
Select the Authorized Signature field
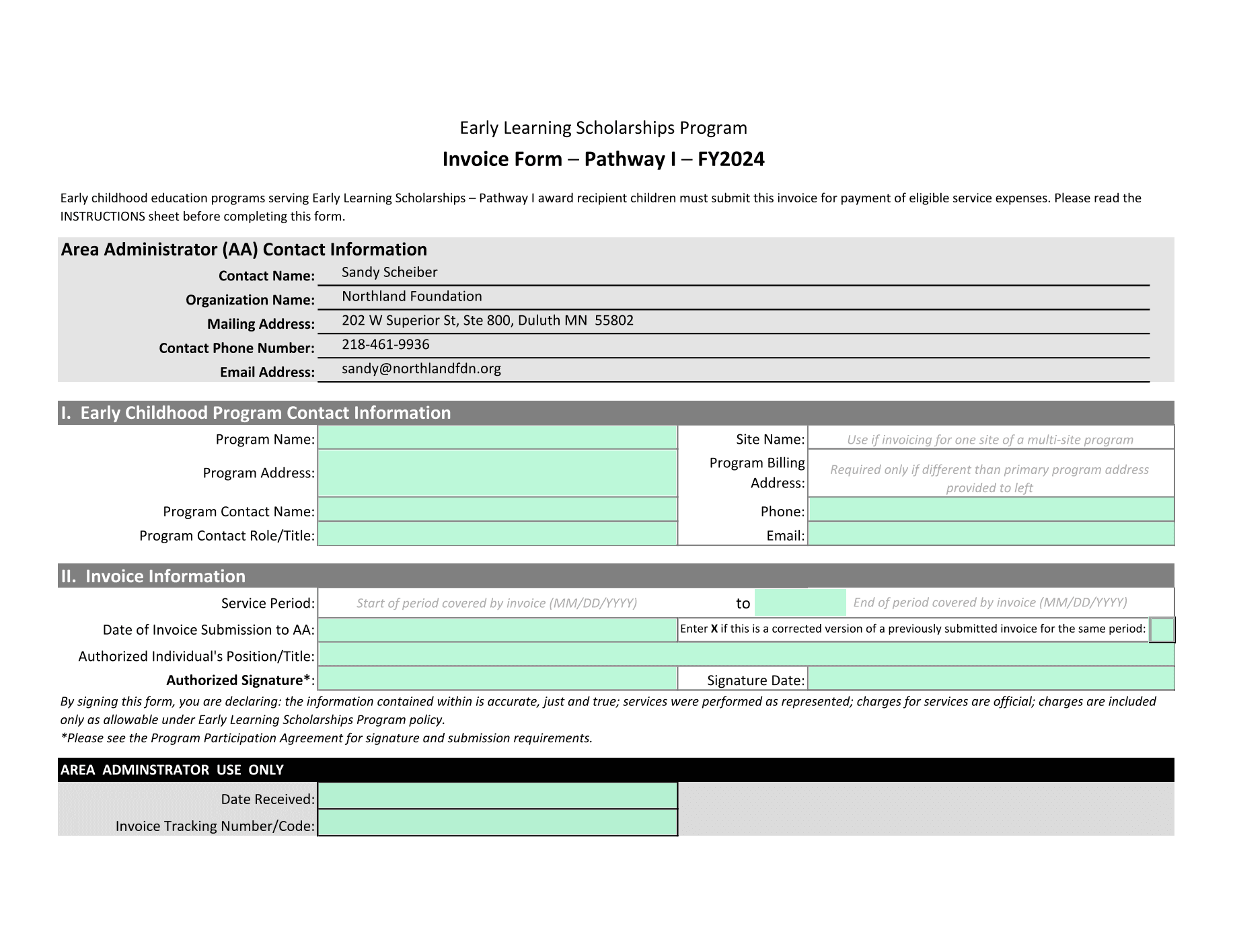coord(497,678)
